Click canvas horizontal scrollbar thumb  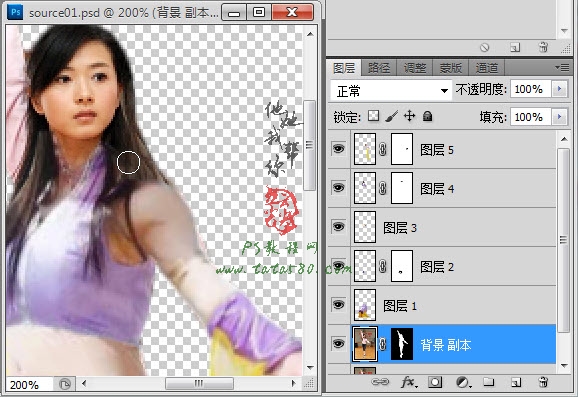pyautogui.click(x=199, y=383)
